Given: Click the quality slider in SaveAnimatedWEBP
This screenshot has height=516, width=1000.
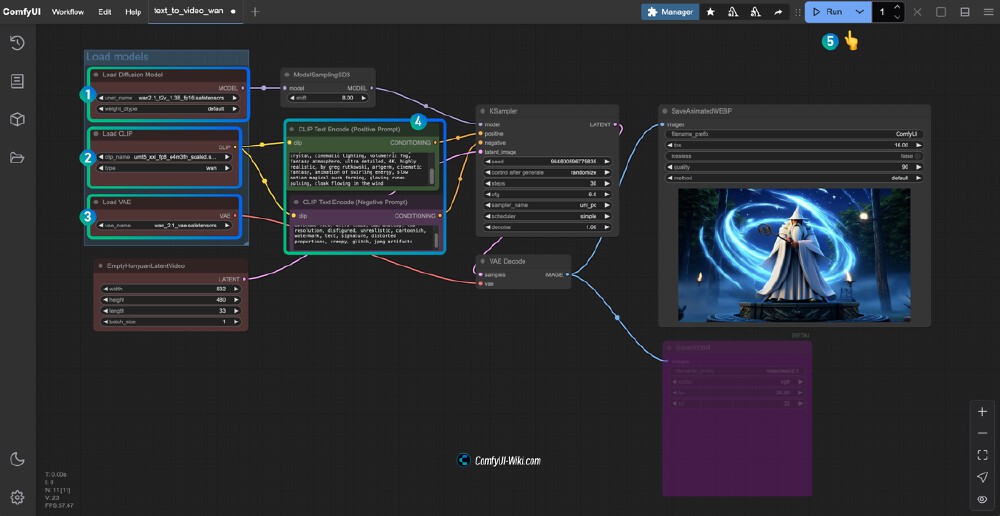Looking at the screenshot, I should pyautogui.click(x=794, y=167).
